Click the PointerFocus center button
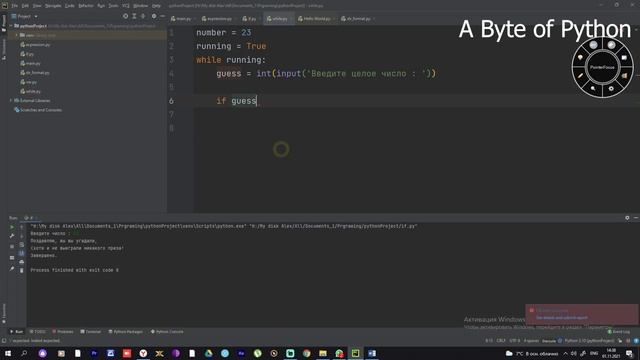Screen dimensions: 640x360 [602, 67]
